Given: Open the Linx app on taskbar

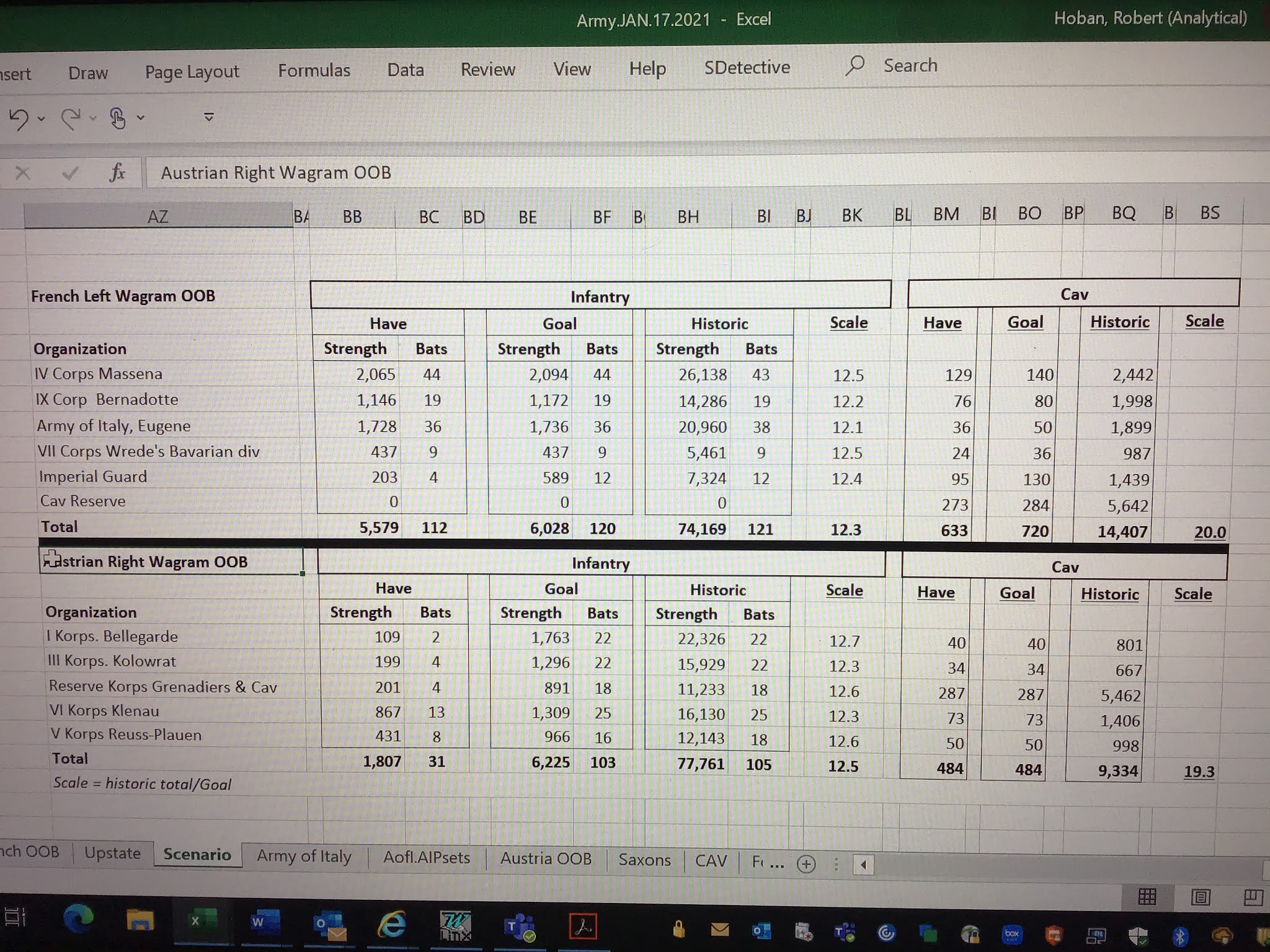Looking at the screenshot, I should point(456,925).
